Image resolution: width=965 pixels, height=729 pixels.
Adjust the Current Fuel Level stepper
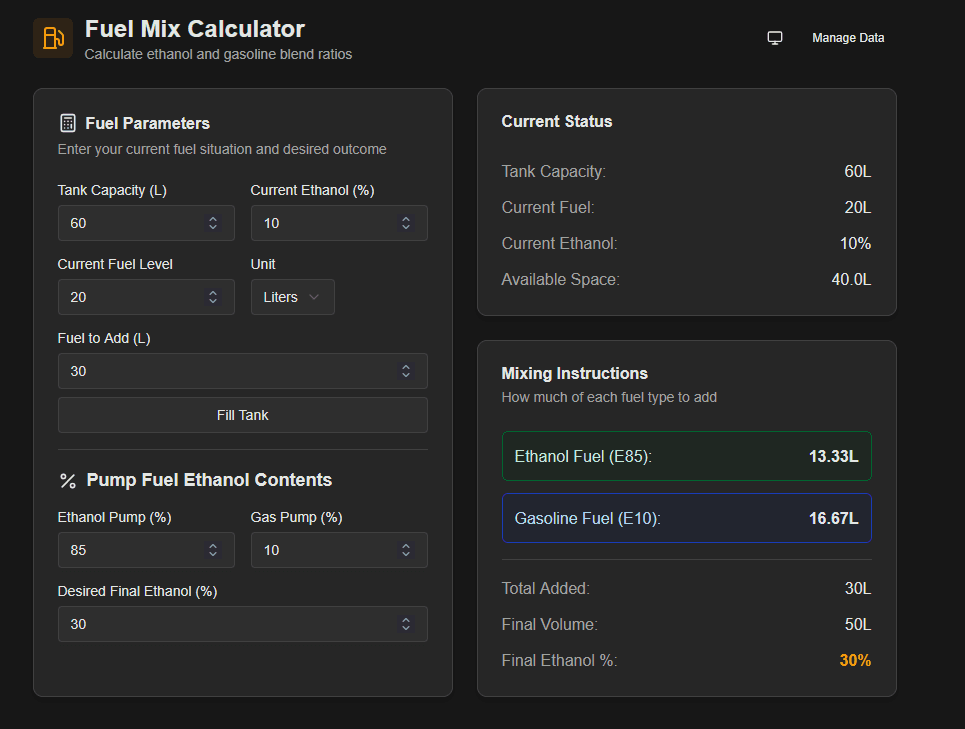pos(213,297)
